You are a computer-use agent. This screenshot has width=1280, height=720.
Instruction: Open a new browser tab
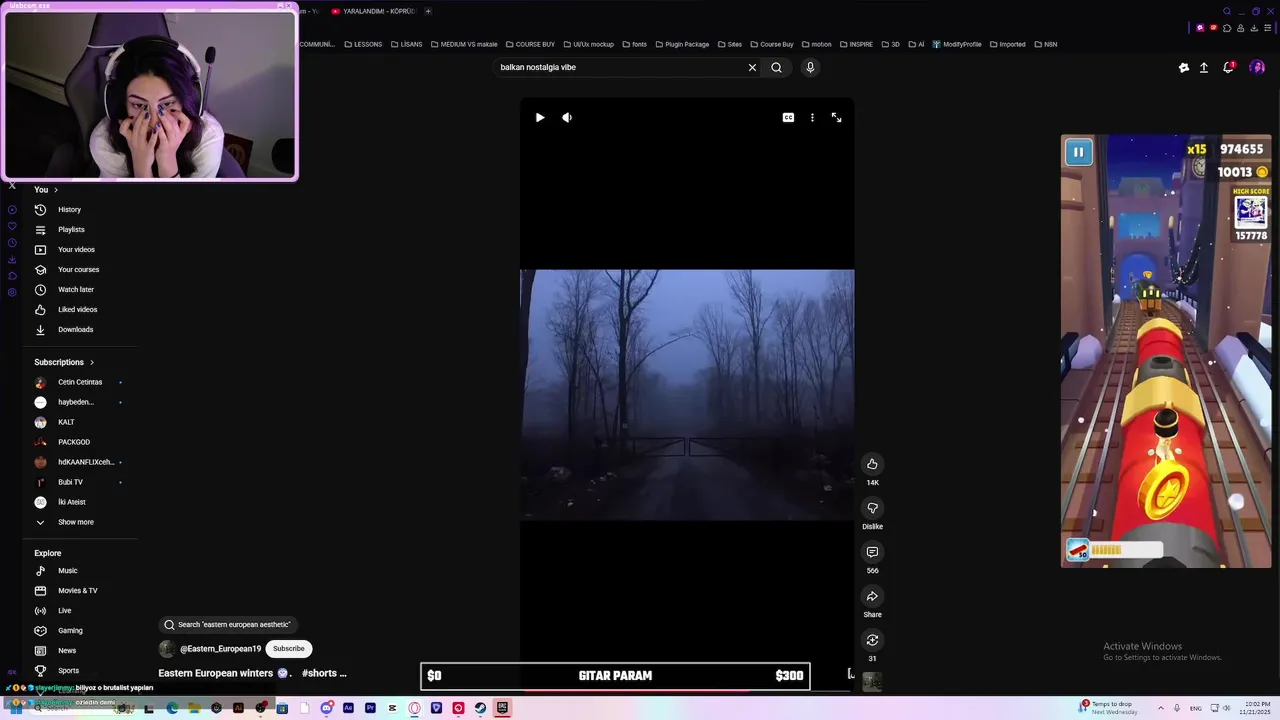[428, 11]
